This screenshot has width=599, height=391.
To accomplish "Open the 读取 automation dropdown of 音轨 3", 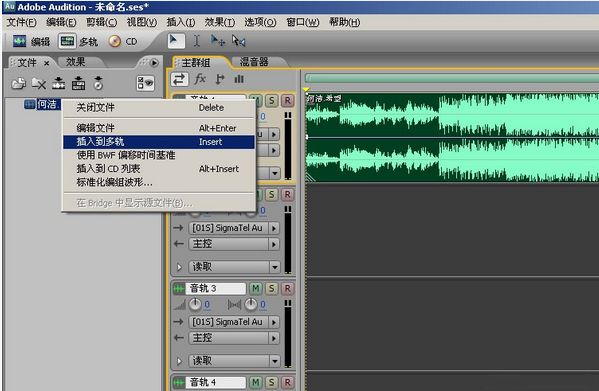I will tap(275, 361).
